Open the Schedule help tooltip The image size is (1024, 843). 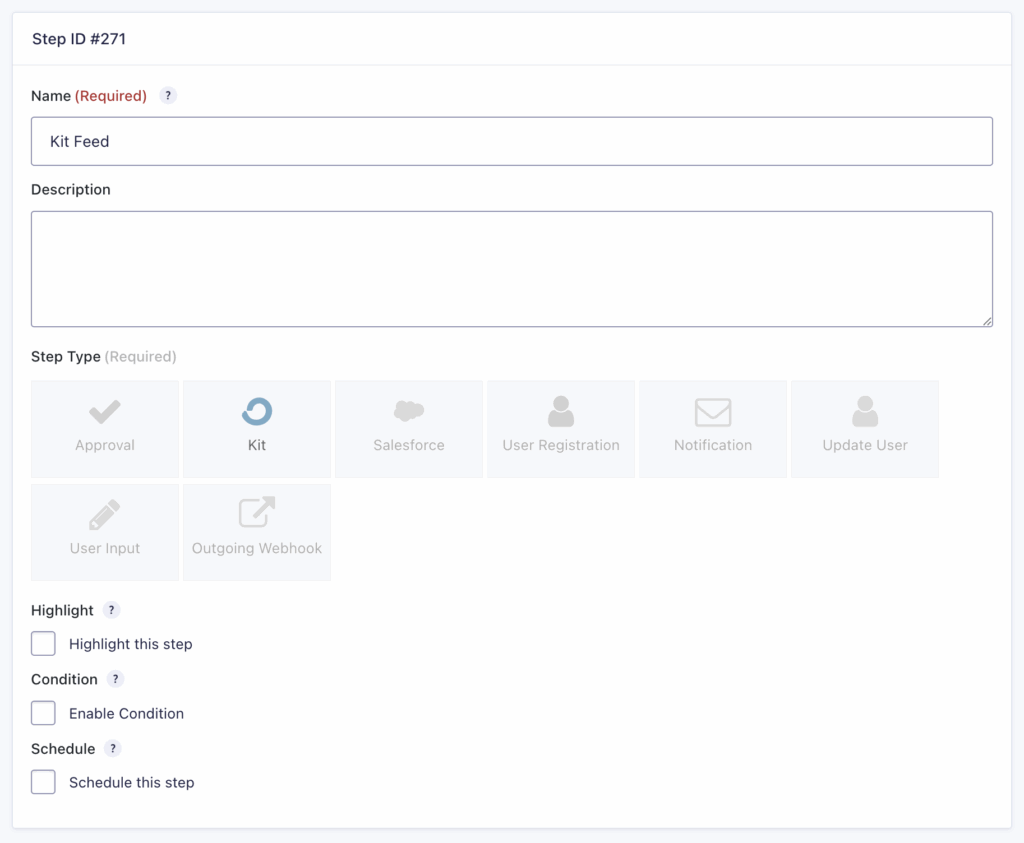[111, 748]
